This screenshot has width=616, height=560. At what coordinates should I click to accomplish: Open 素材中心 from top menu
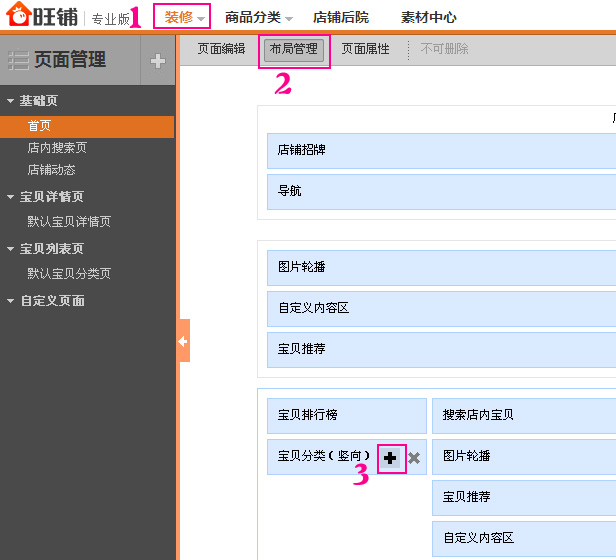click(x=429, y=17)
